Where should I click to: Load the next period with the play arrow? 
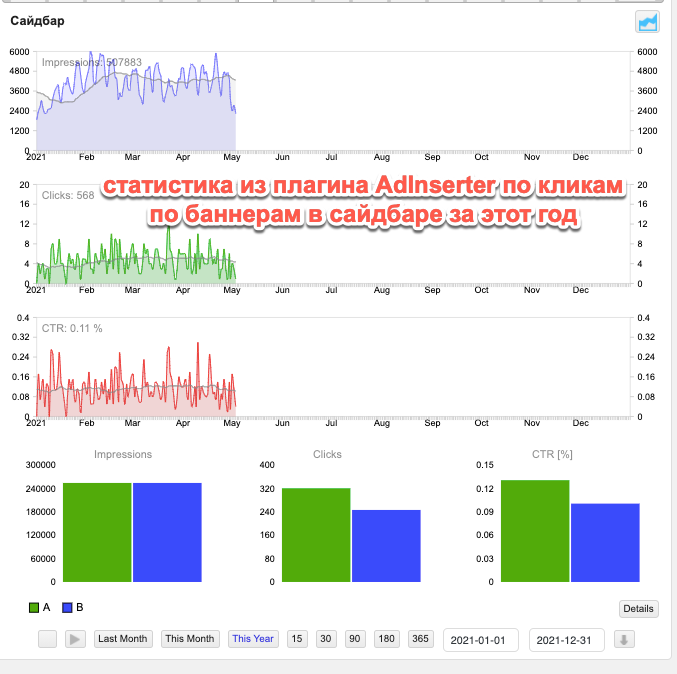pyautogui.click(x=75, y=639)
